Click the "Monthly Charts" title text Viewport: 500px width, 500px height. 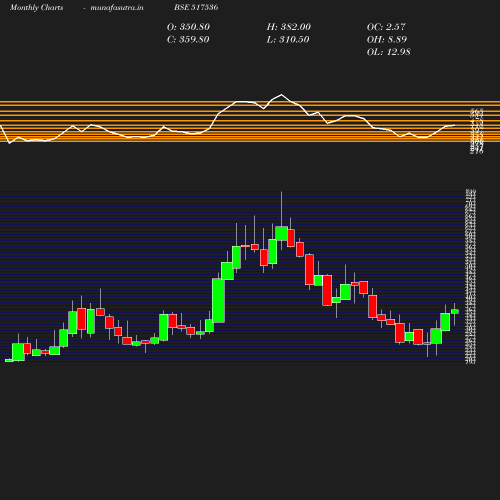pyautogui.click(x=36, y=7)
